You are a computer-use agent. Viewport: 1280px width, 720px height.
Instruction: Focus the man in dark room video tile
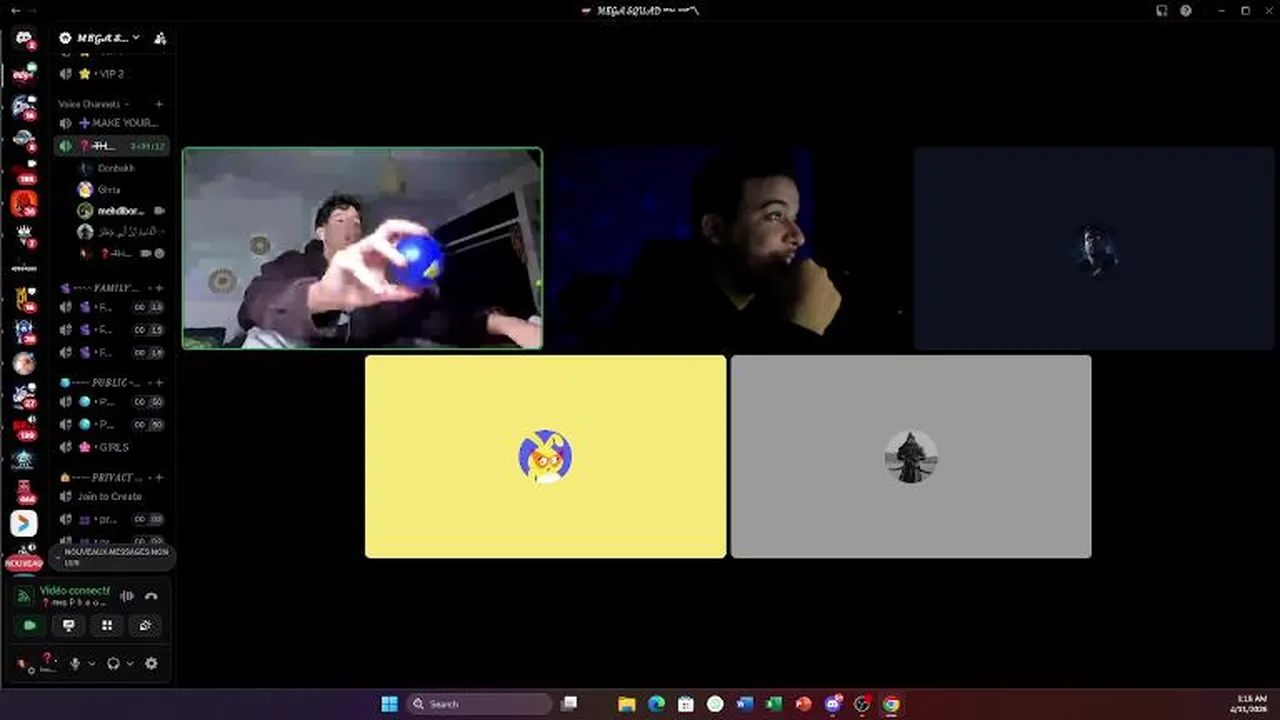click(727, 248)
